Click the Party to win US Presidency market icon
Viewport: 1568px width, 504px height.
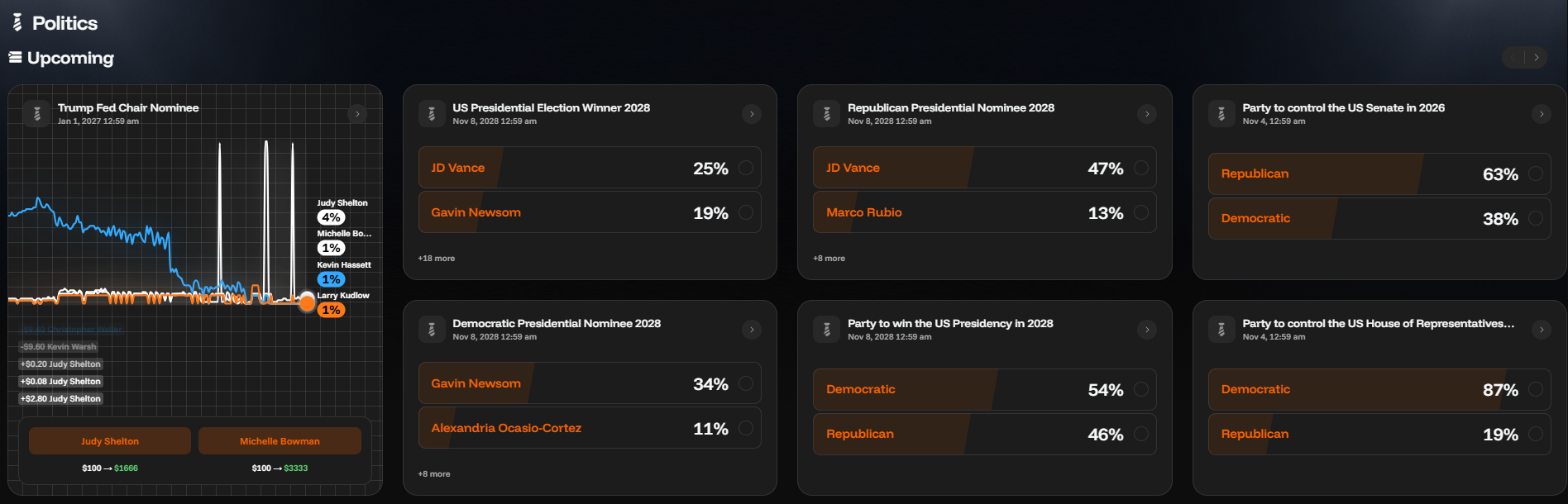point(826,329)
